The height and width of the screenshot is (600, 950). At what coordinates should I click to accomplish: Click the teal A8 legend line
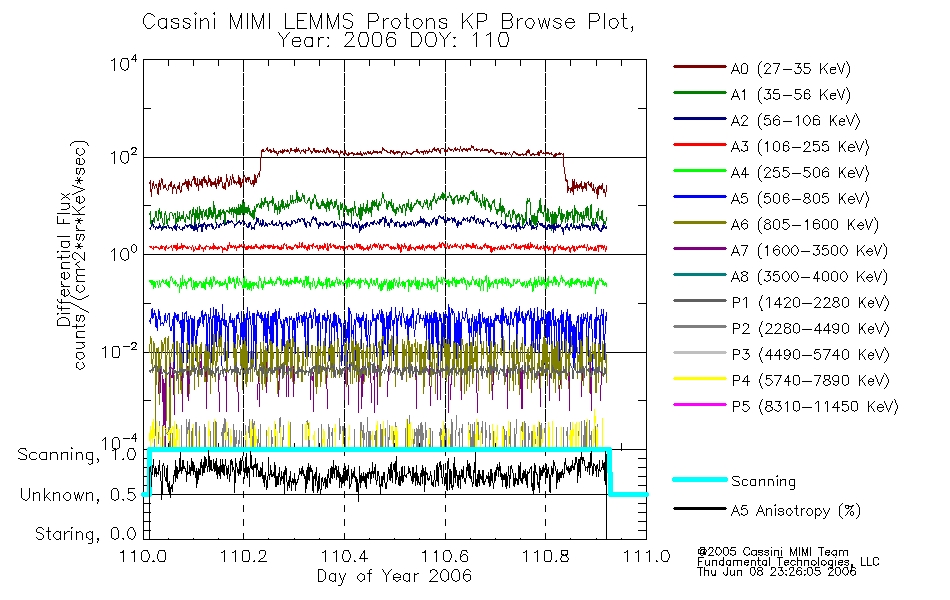pos(700,275)
